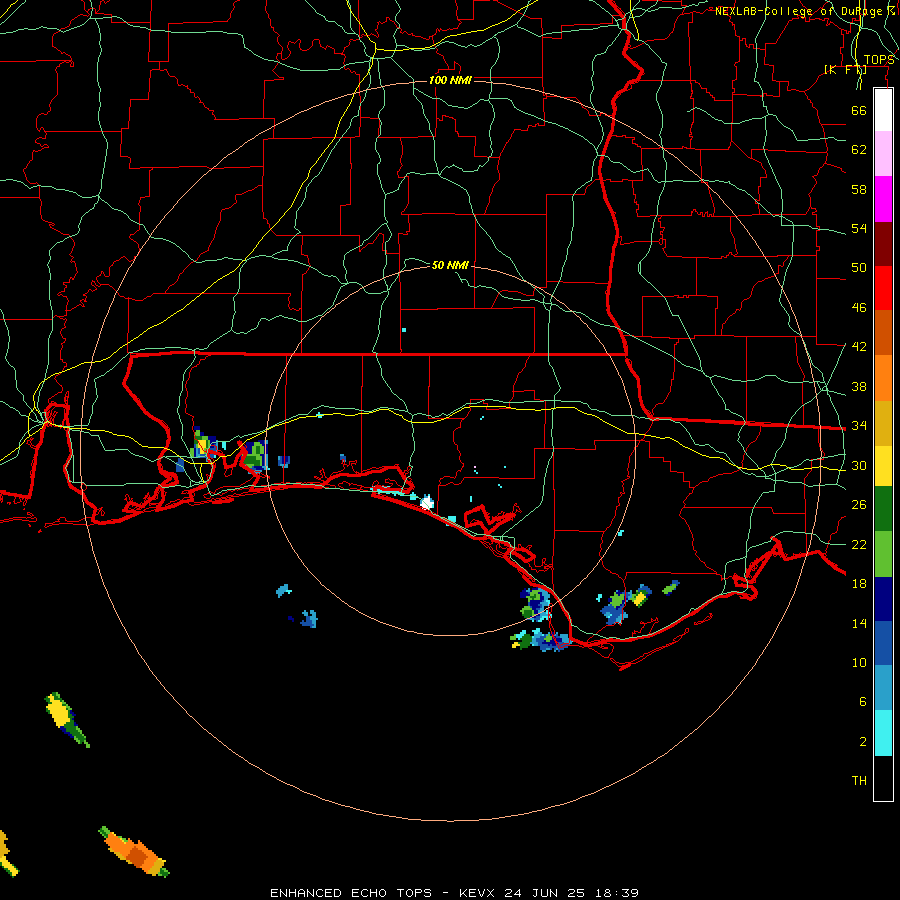Image resolution: width=900 pixels, height=900 pixels.
Task: Click the white radar site marker on the coast
Action: pos(427,503)
